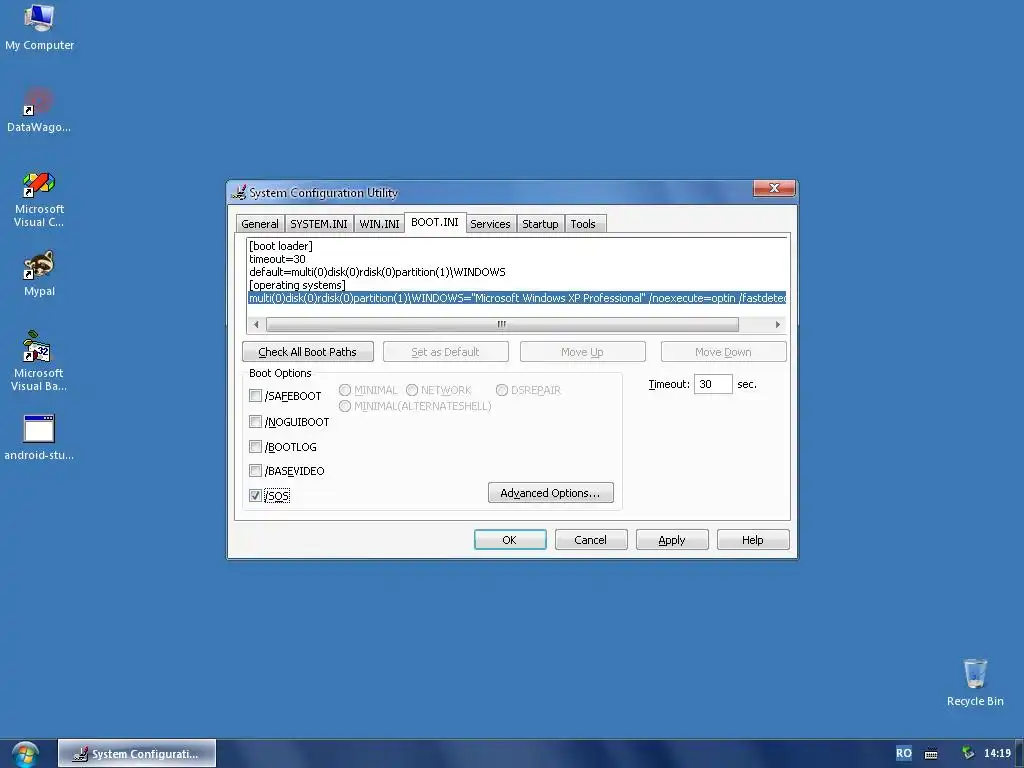
Task: Open the Services tab
Action: pyautogui.click(x=490, y=224)
